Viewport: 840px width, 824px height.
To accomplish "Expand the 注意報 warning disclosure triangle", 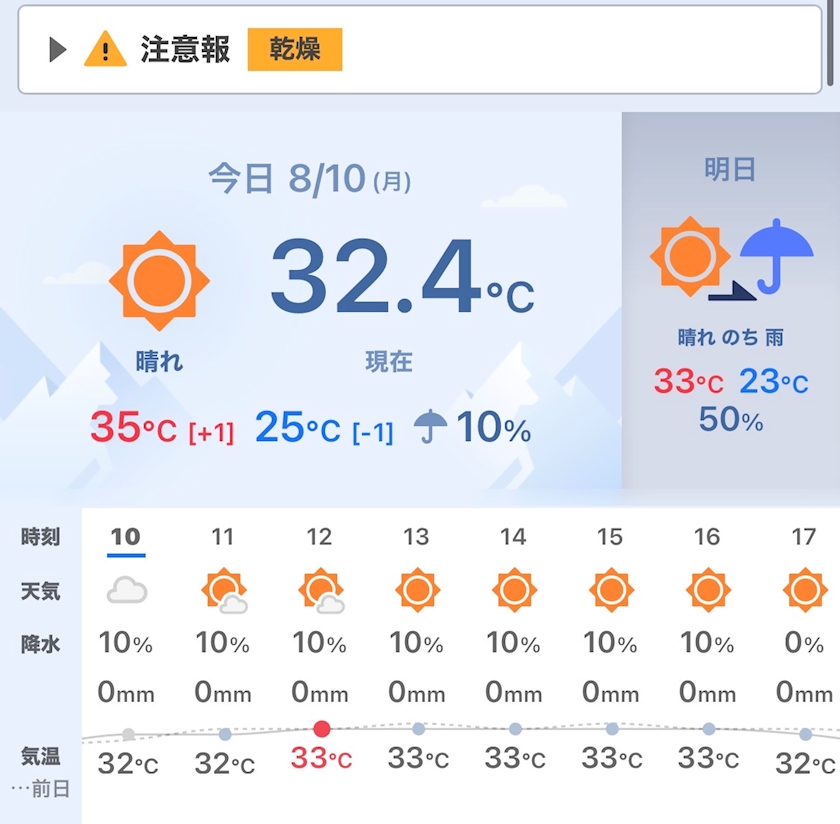I will [58, 50].
